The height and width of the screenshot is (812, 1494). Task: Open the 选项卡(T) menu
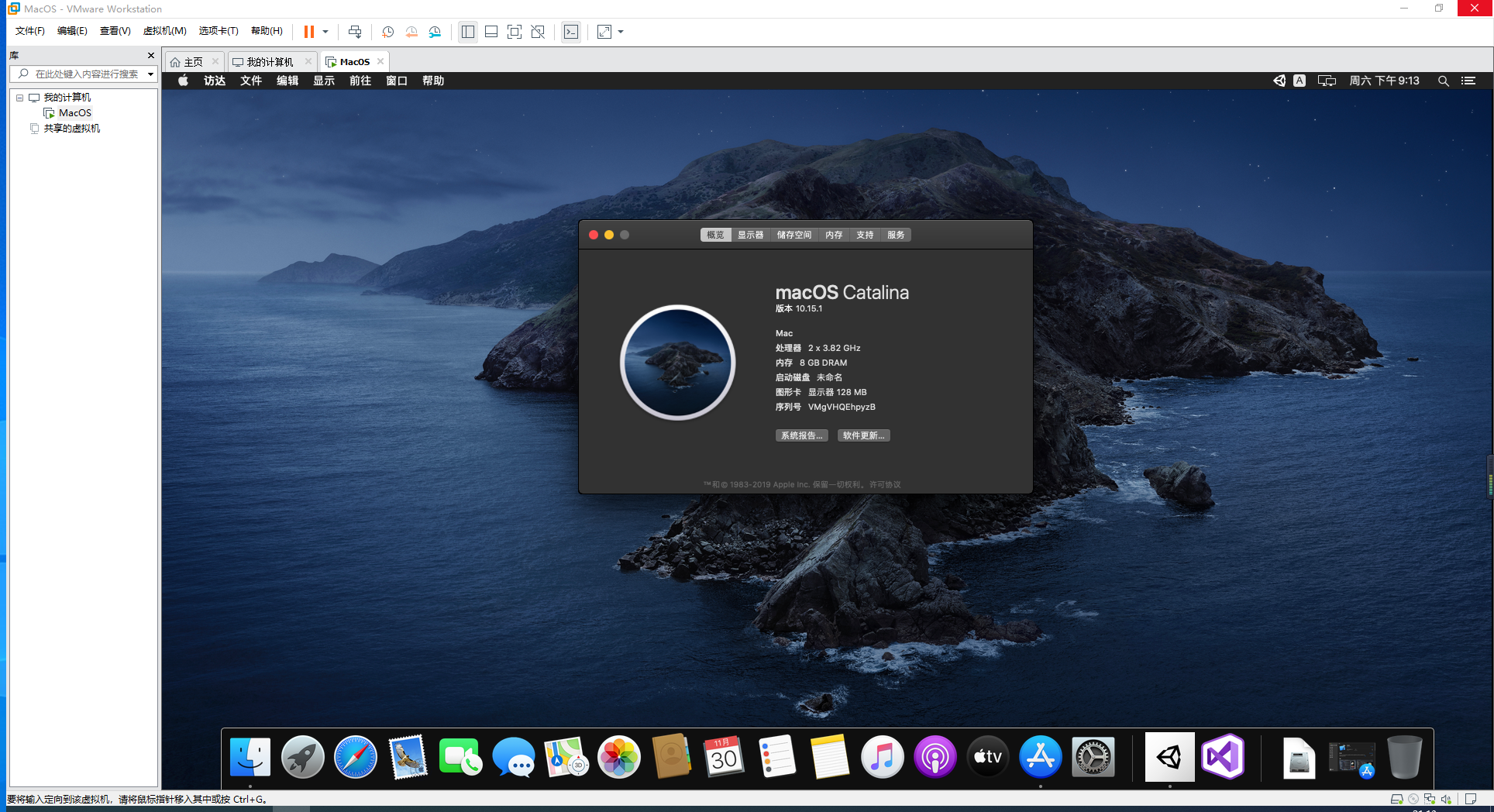coord(219,31)
